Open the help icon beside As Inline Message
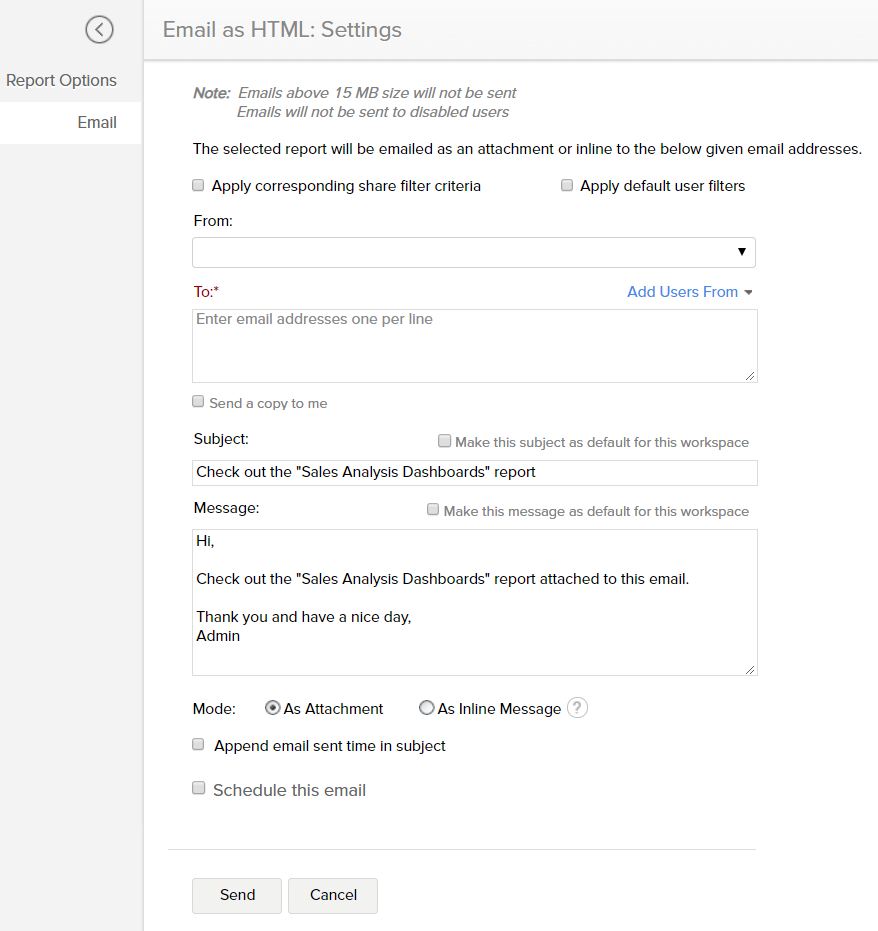878x931 pixels. tap(577, 708)
